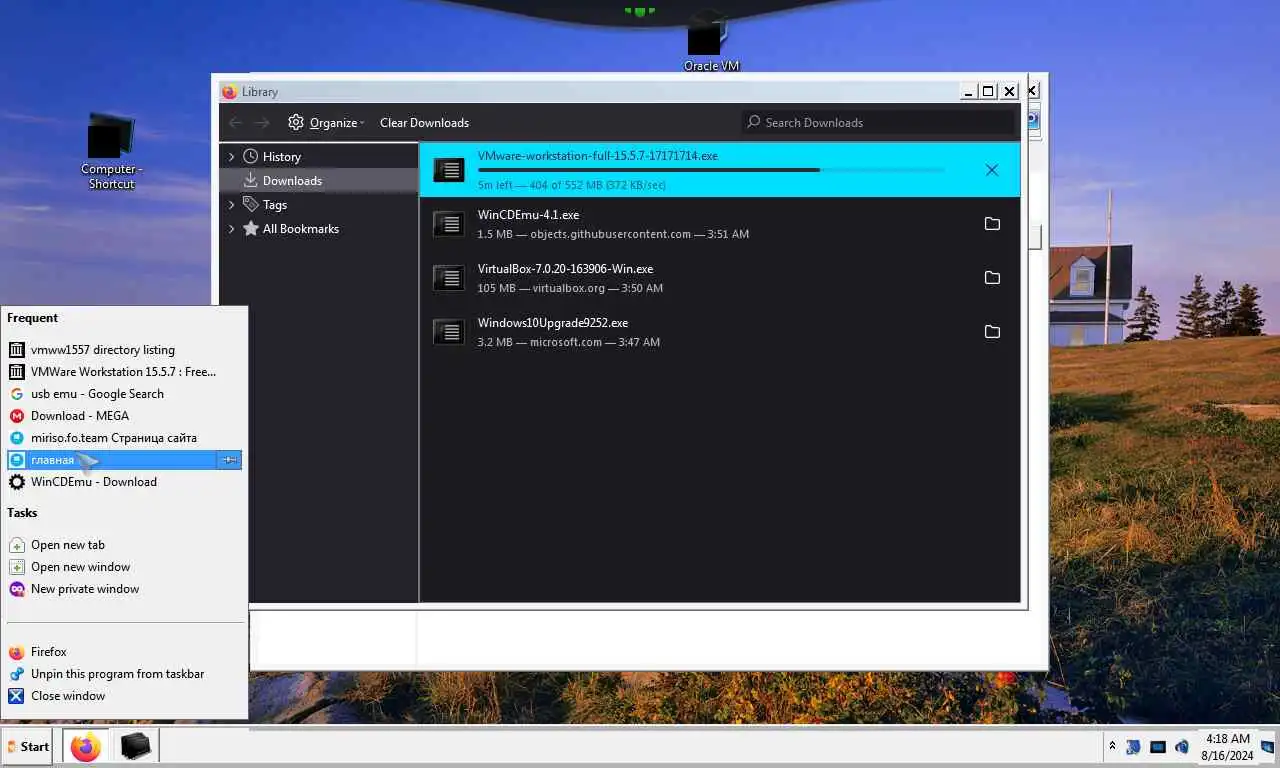Screen dimensions: 1280x768
Task: Expand the All Bookmarks tree node arrow
Action: coord(232,229)
